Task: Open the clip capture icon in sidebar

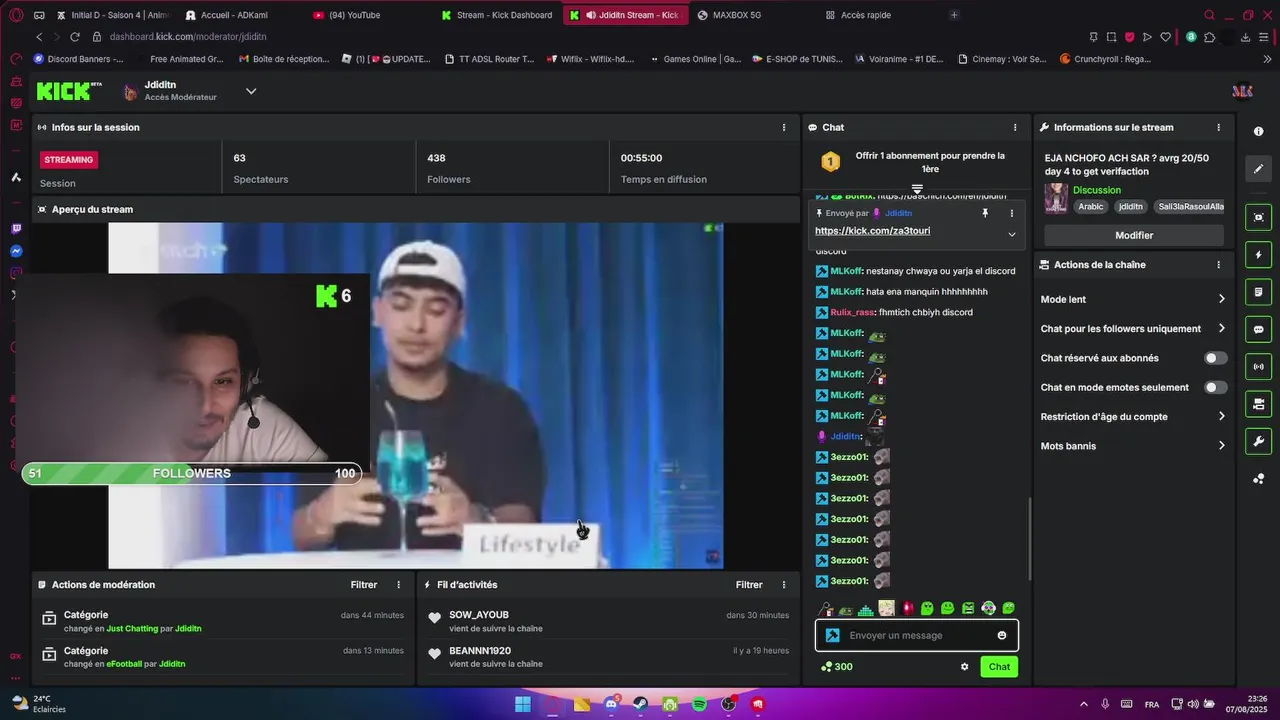Action: [1258, 218]
